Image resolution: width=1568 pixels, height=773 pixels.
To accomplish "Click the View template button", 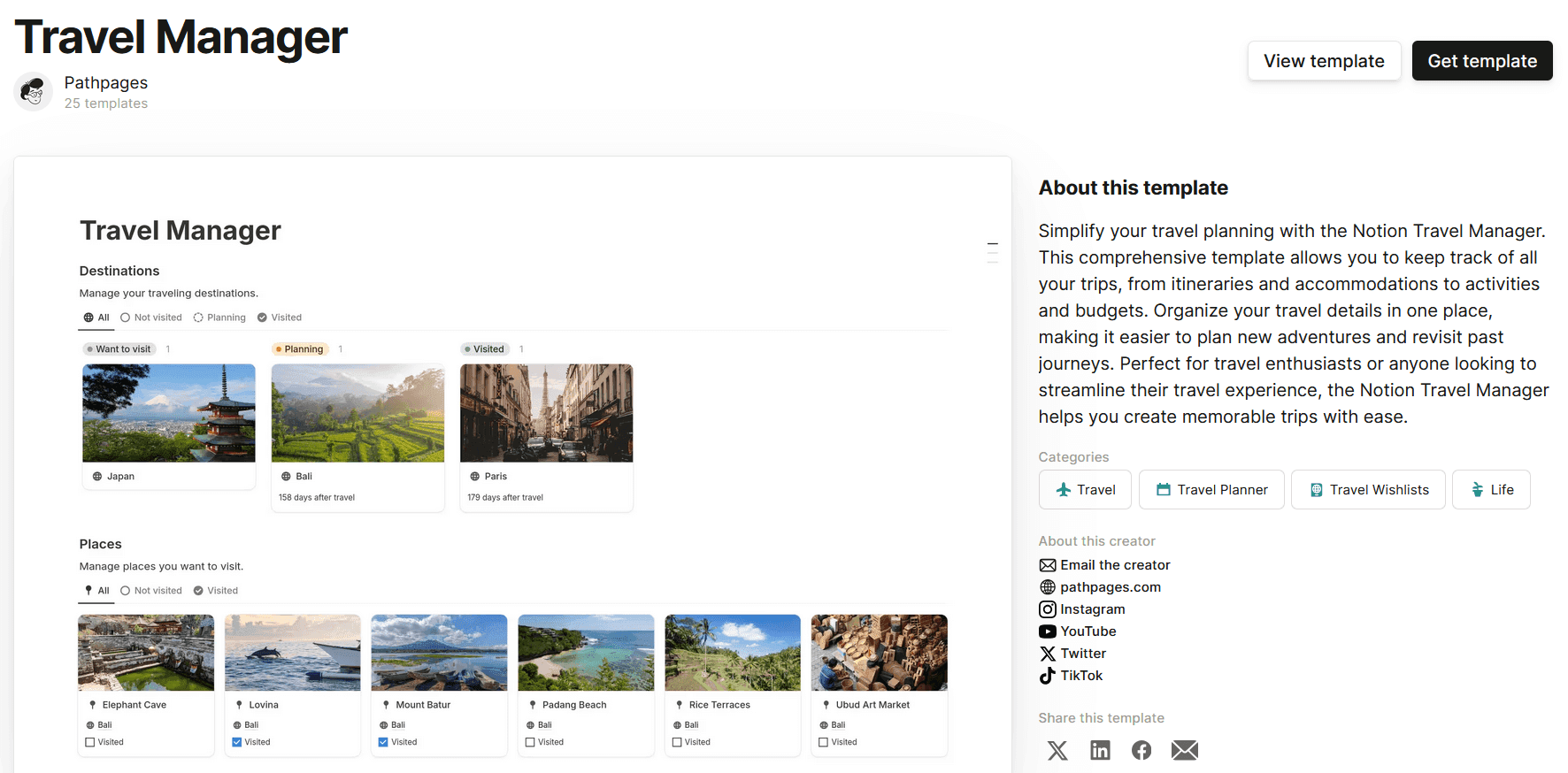I will [1324, 61].
